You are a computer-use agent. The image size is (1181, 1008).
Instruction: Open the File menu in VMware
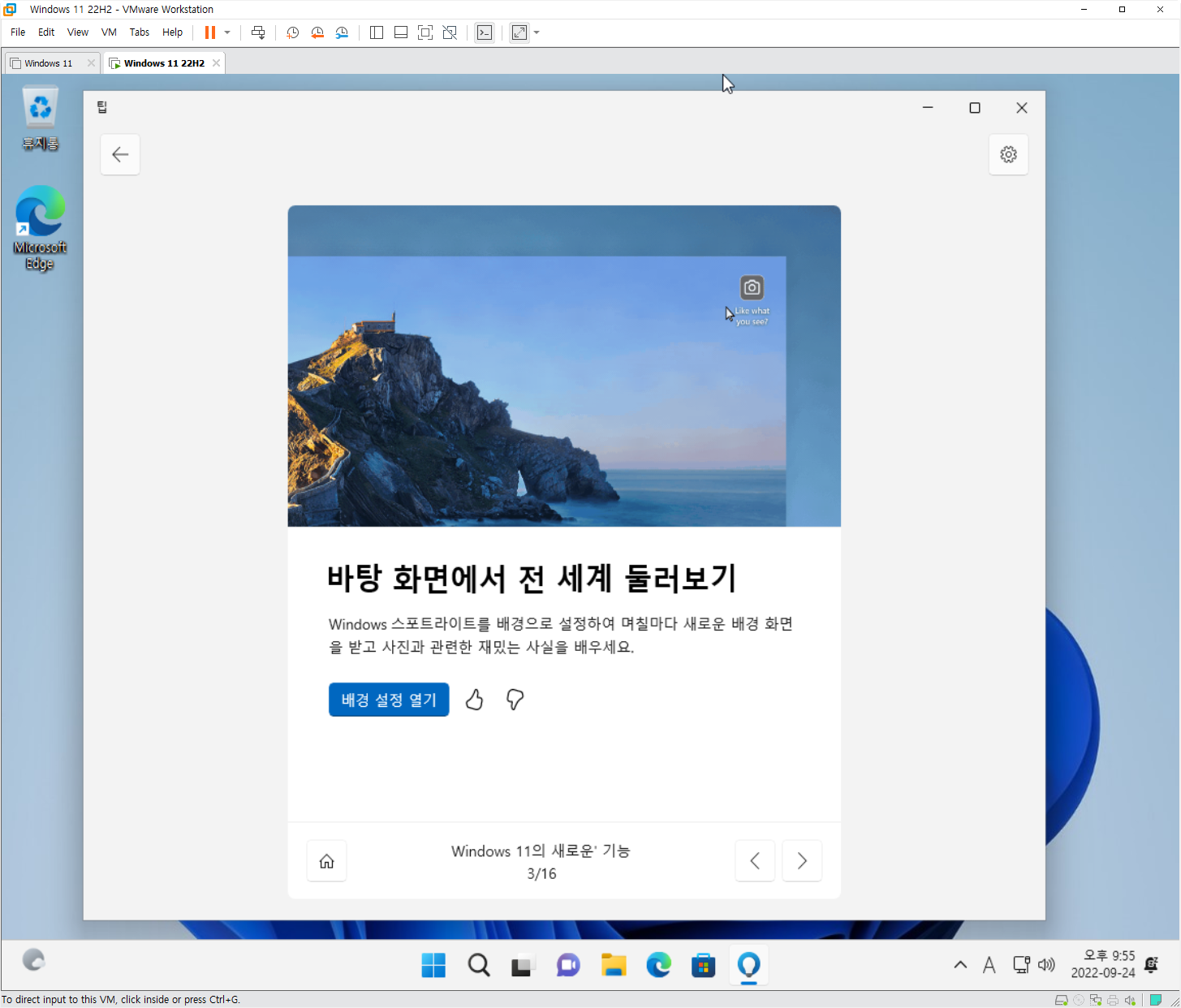(18, 32)
